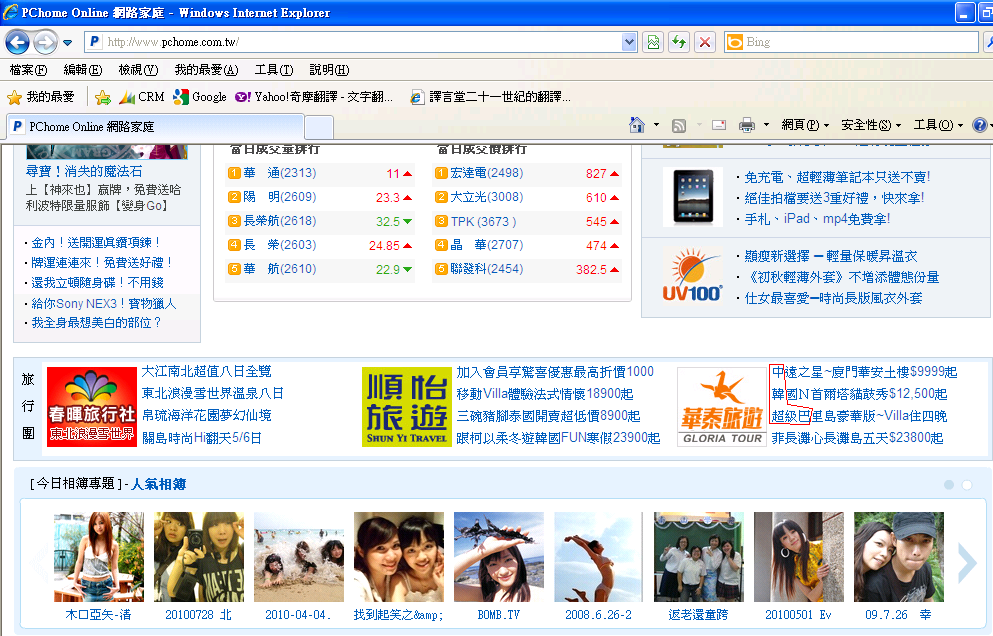
Task: Open the 檔案 menu
Action: [28, 70]
